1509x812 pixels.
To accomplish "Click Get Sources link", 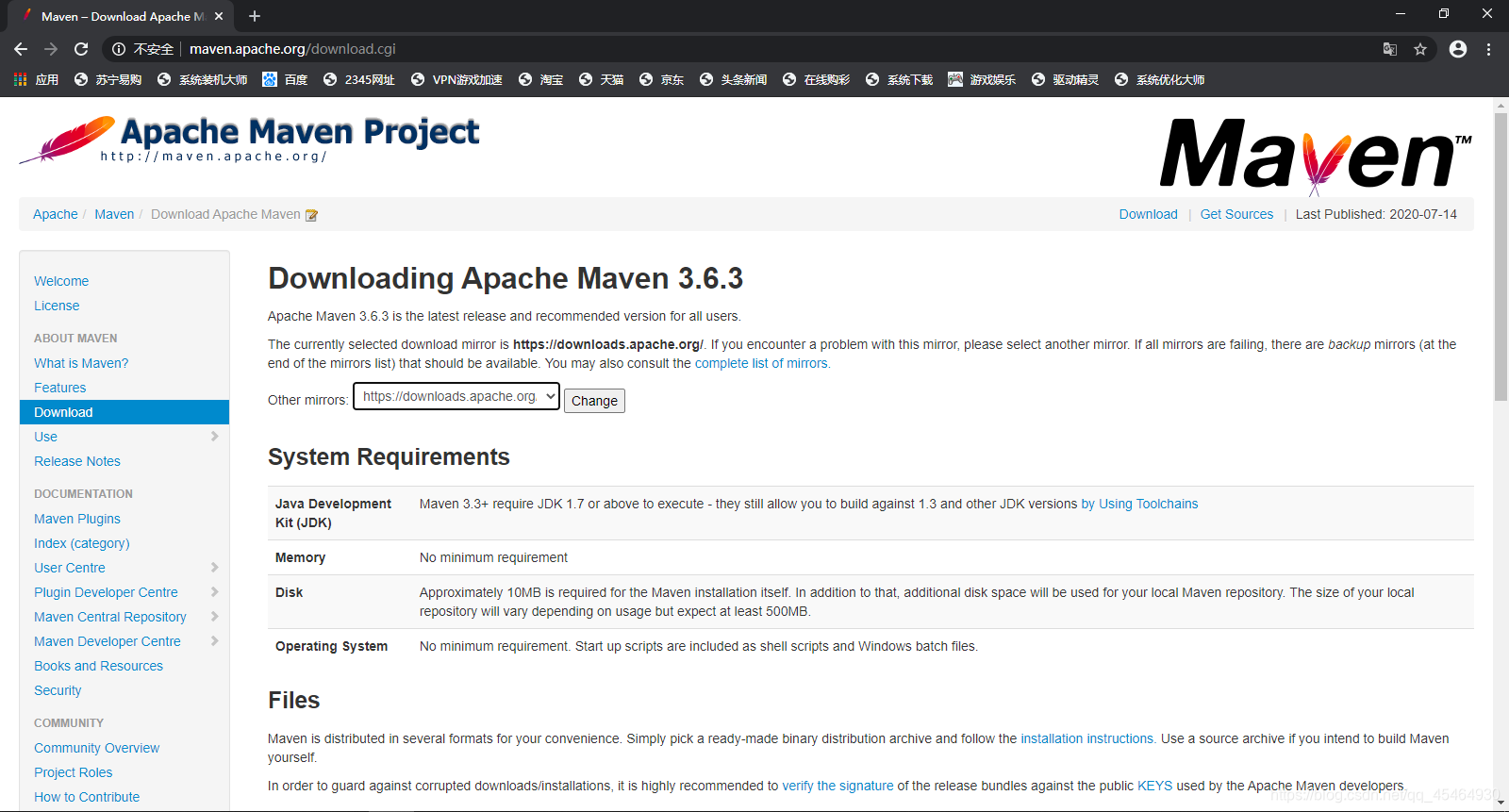I will pos(1236,214).
